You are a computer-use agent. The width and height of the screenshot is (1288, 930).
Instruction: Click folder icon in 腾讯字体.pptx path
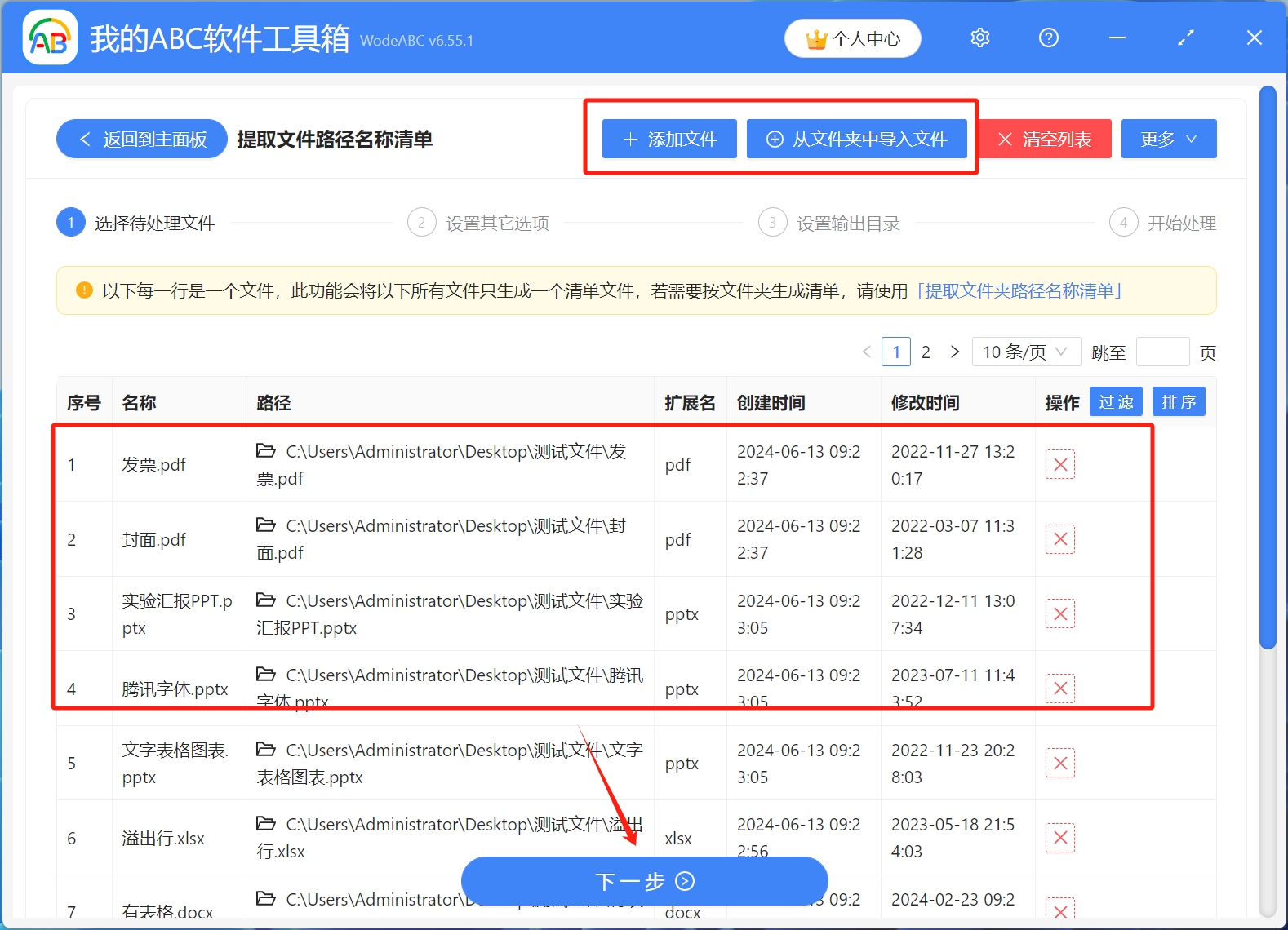click(x=266, y=674)
